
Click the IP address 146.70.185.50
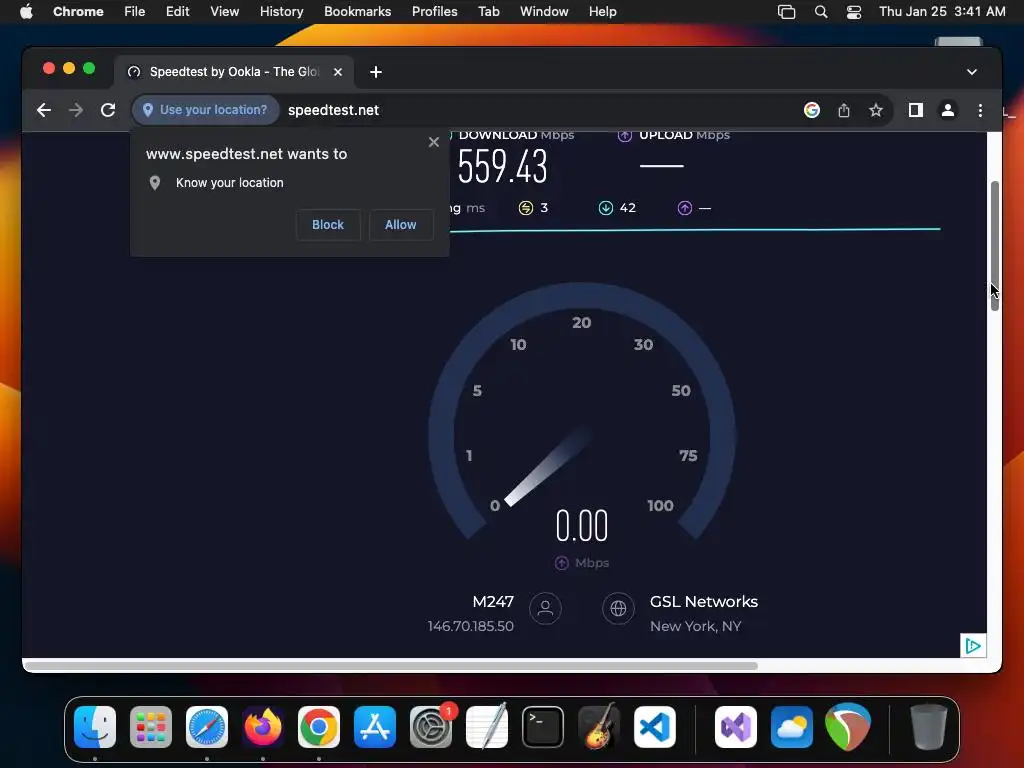[470, 626]
